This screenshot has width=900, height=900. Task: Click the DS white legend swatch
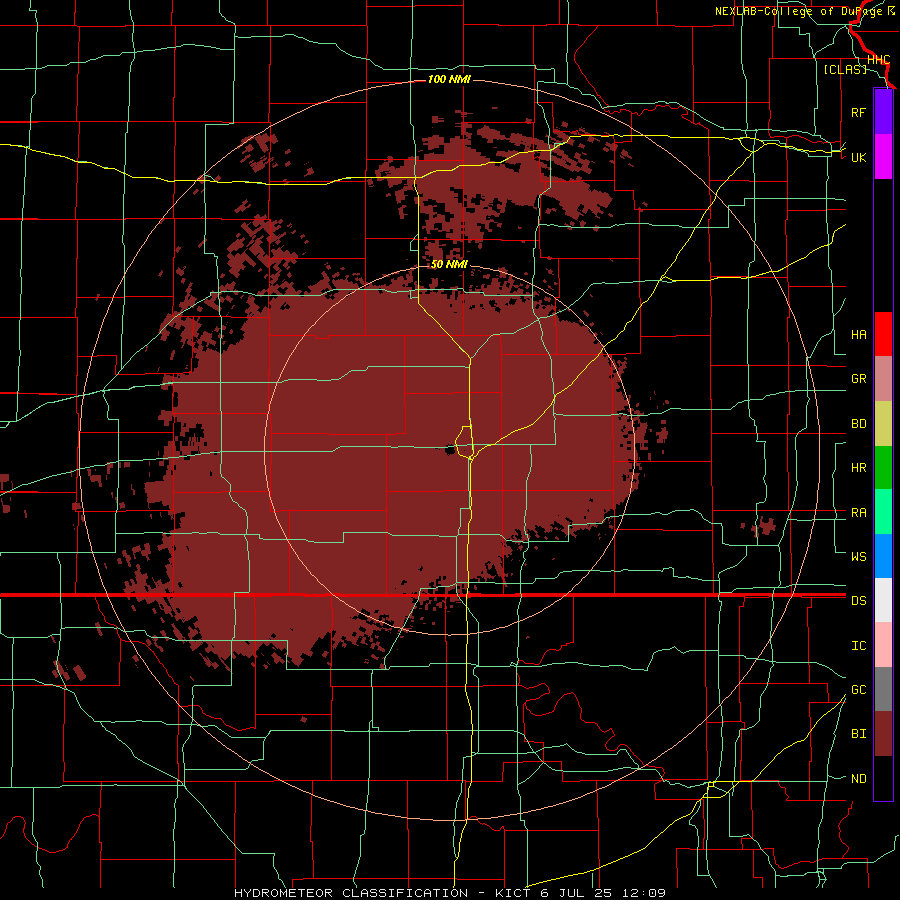tap(883, 600)
